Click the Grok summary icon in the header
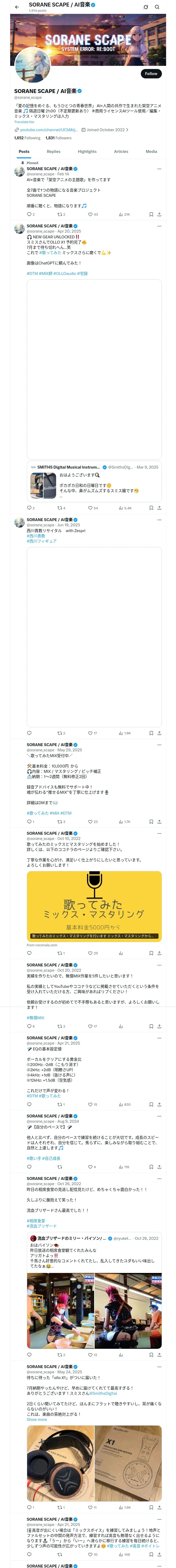This screenshot has width=176, height=1568. point(146,7)
